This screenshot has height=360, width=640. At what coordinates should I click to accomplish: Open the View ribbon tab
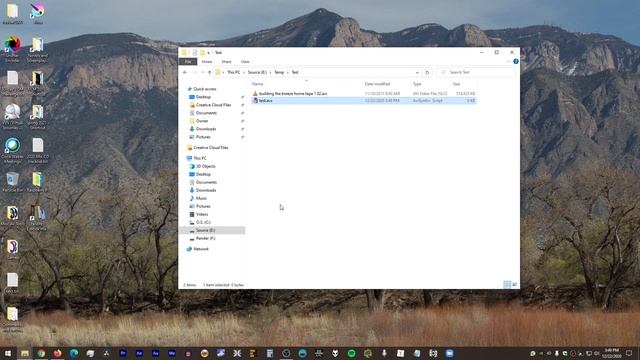point(245,62)
